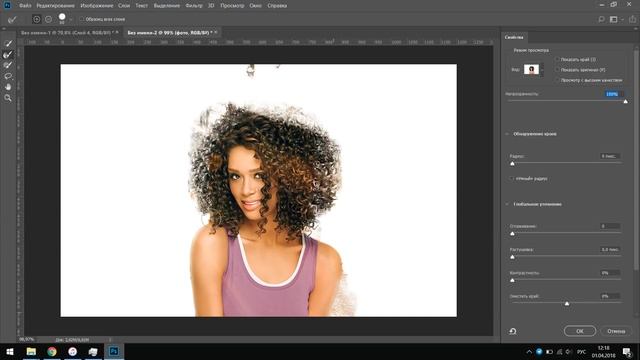Expand the status bar document info arrow
Viewport: 640px width, 360px height.
coord(110,340)
